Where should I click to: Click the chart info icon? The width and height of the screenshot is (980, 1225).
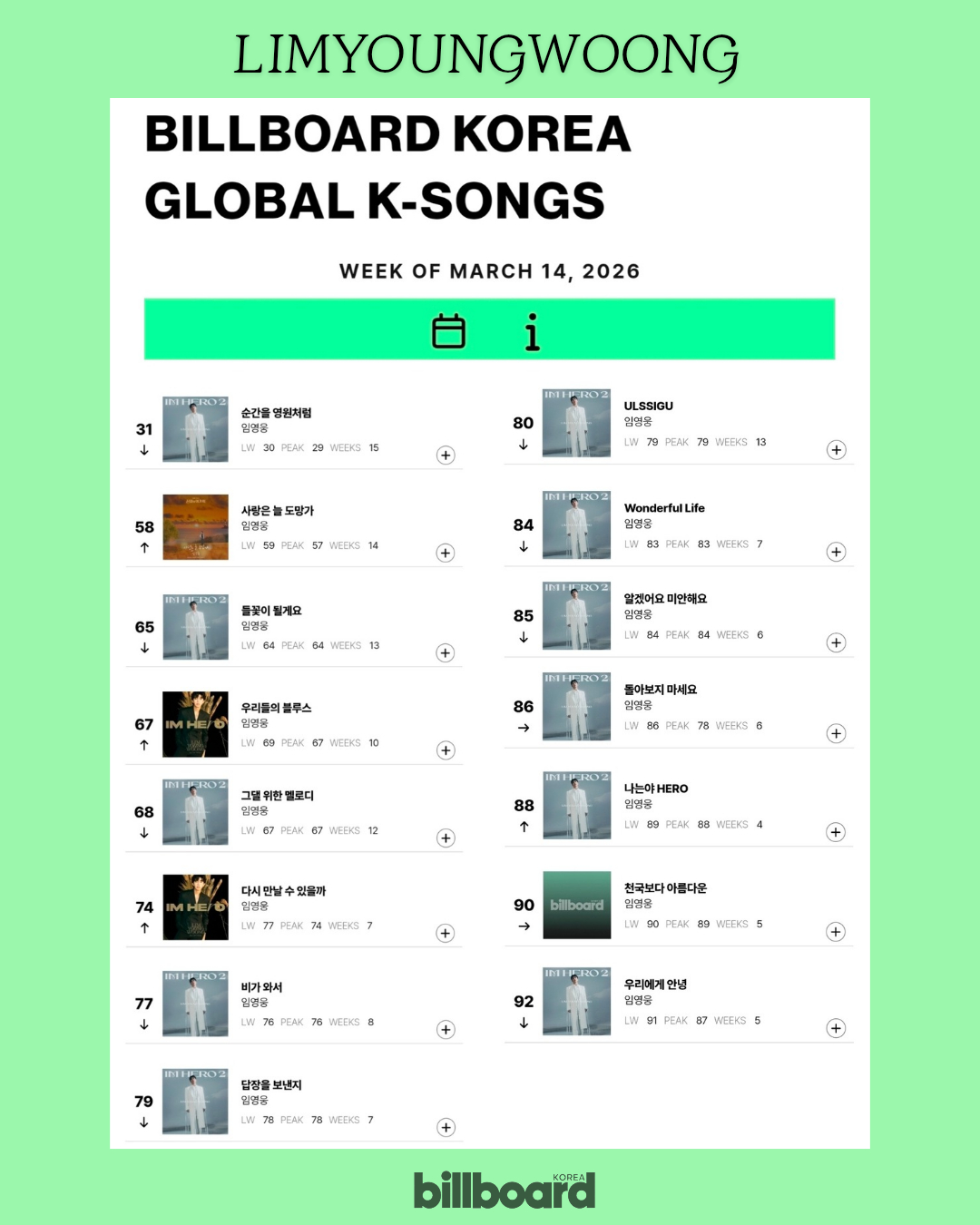533,332
